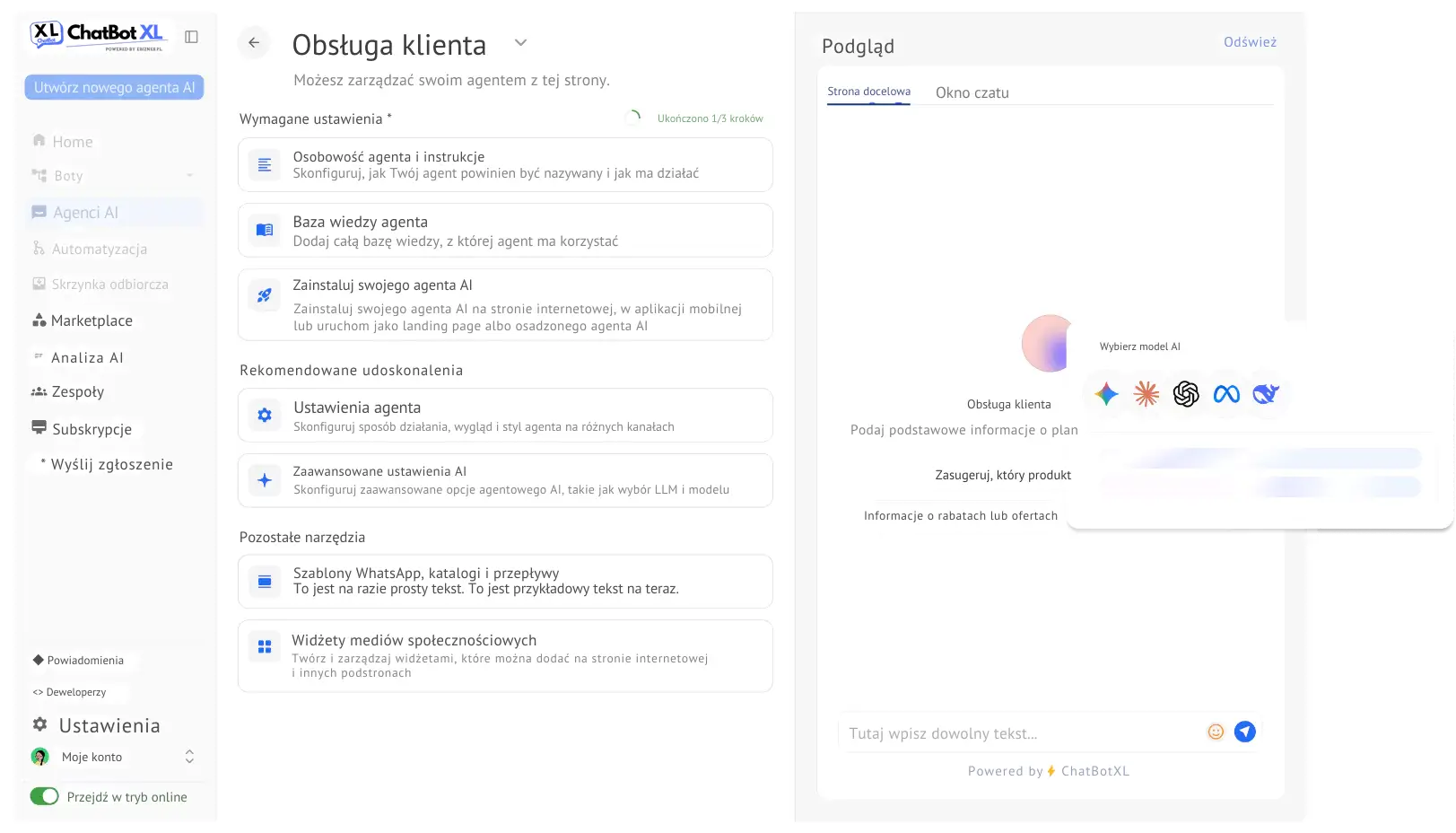Pick the Meta AI model icon
The height and width of the screenshot is (833, 1456).
pos(1226,393)
